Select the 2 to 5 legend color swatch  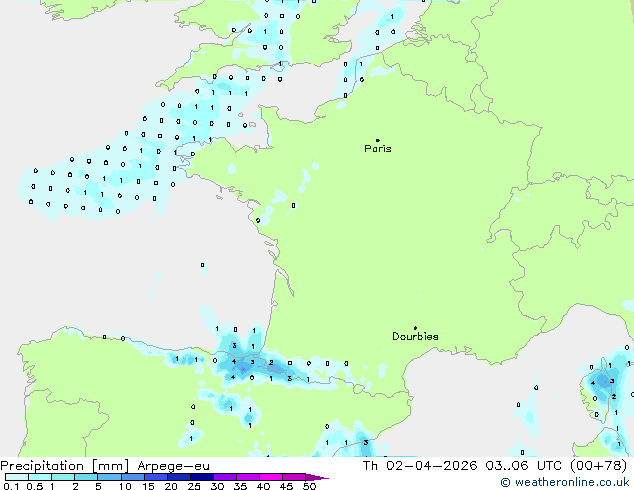[x=86, y=477]
